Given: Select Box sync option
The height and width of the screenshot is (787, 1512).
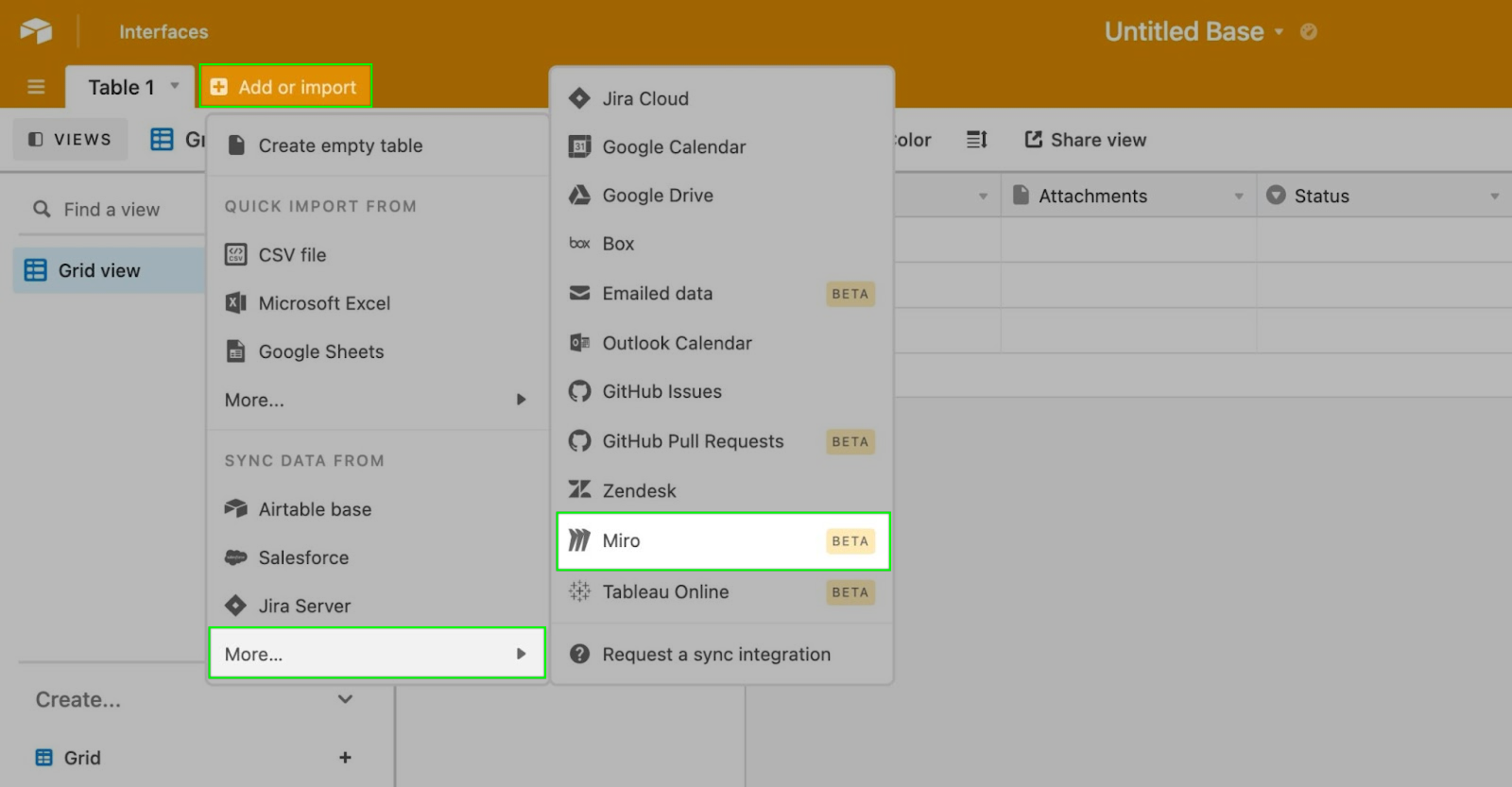Looking at the screenshot, I should coord(722,244).
